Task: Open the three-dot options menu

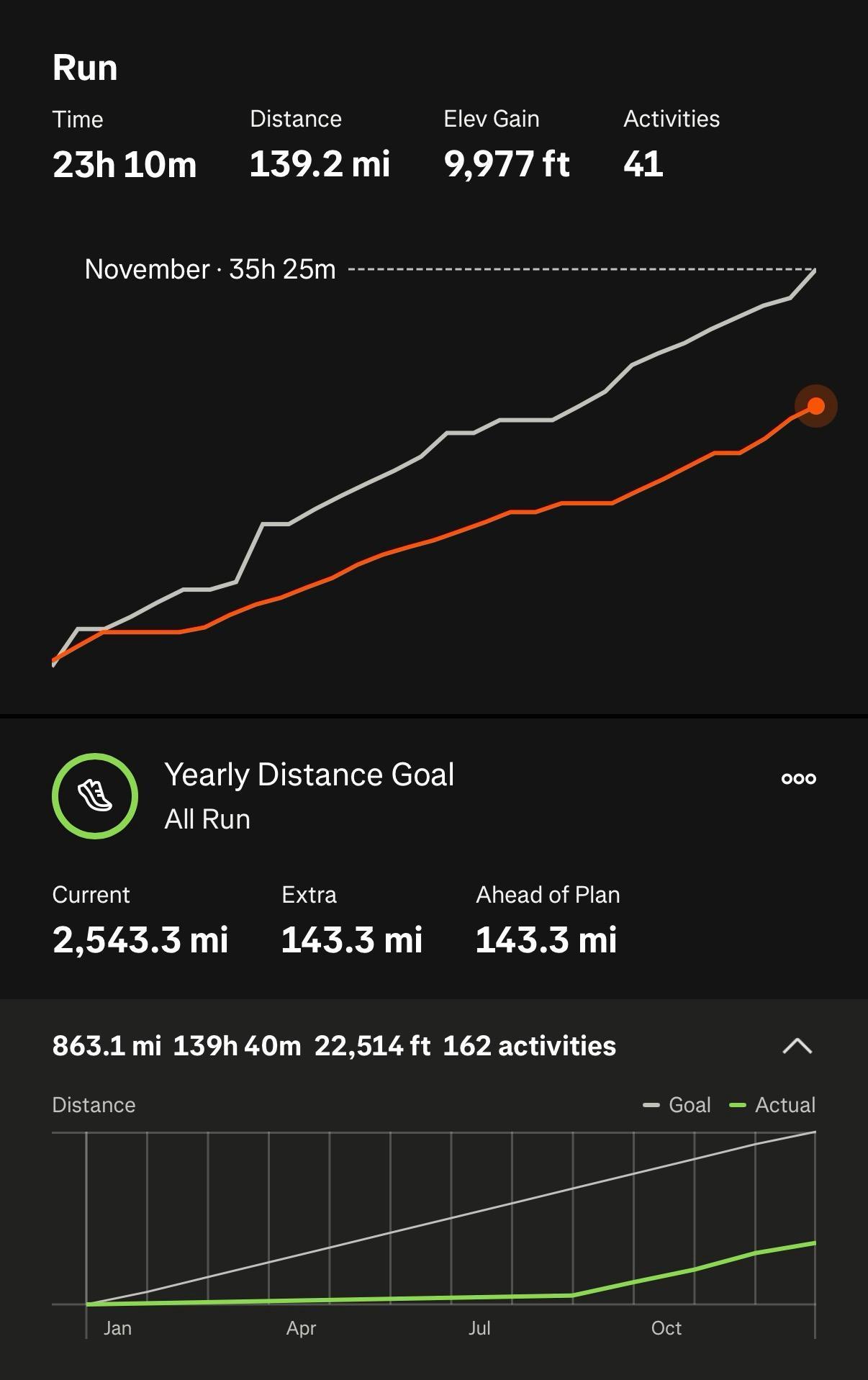Action: point(799,778)
